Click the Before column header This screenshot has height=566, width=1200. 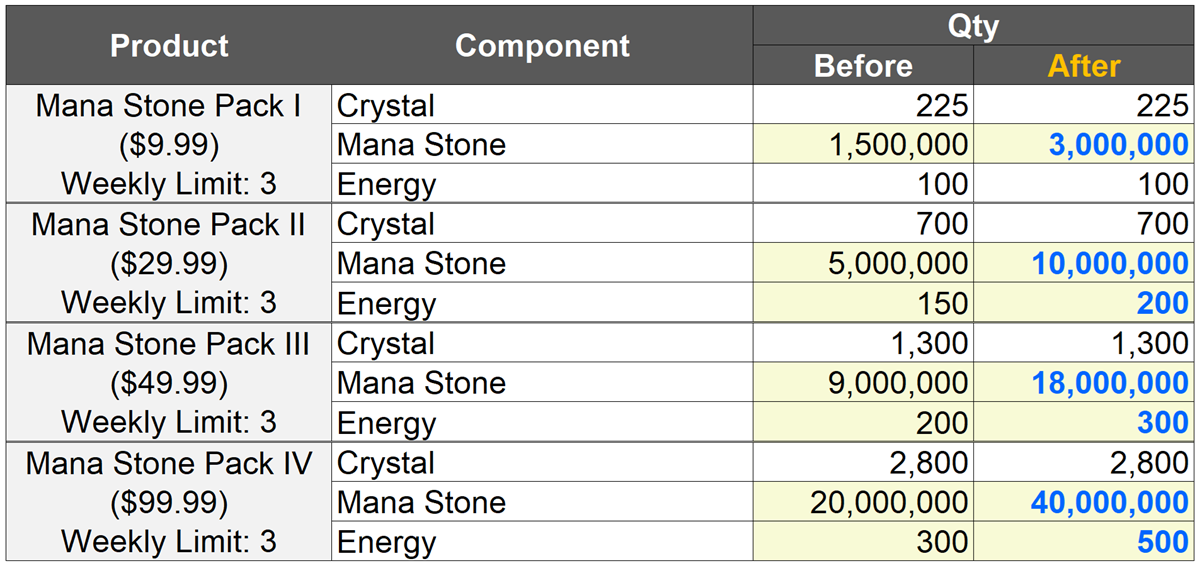click(x=863, y=66)
